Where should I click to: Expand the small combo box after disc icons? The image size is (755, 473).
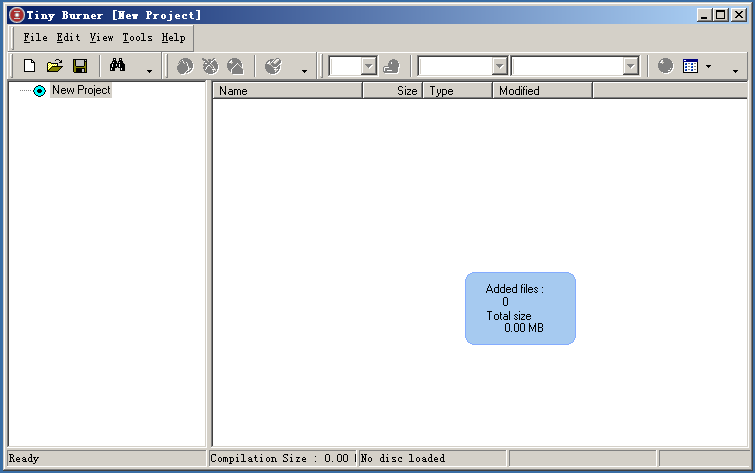368,66
